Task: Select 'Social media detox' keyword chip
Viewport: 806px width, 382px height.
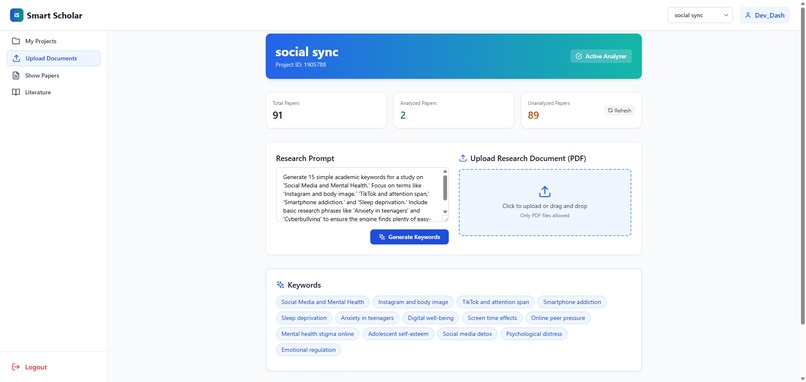Action: (467, 334)
